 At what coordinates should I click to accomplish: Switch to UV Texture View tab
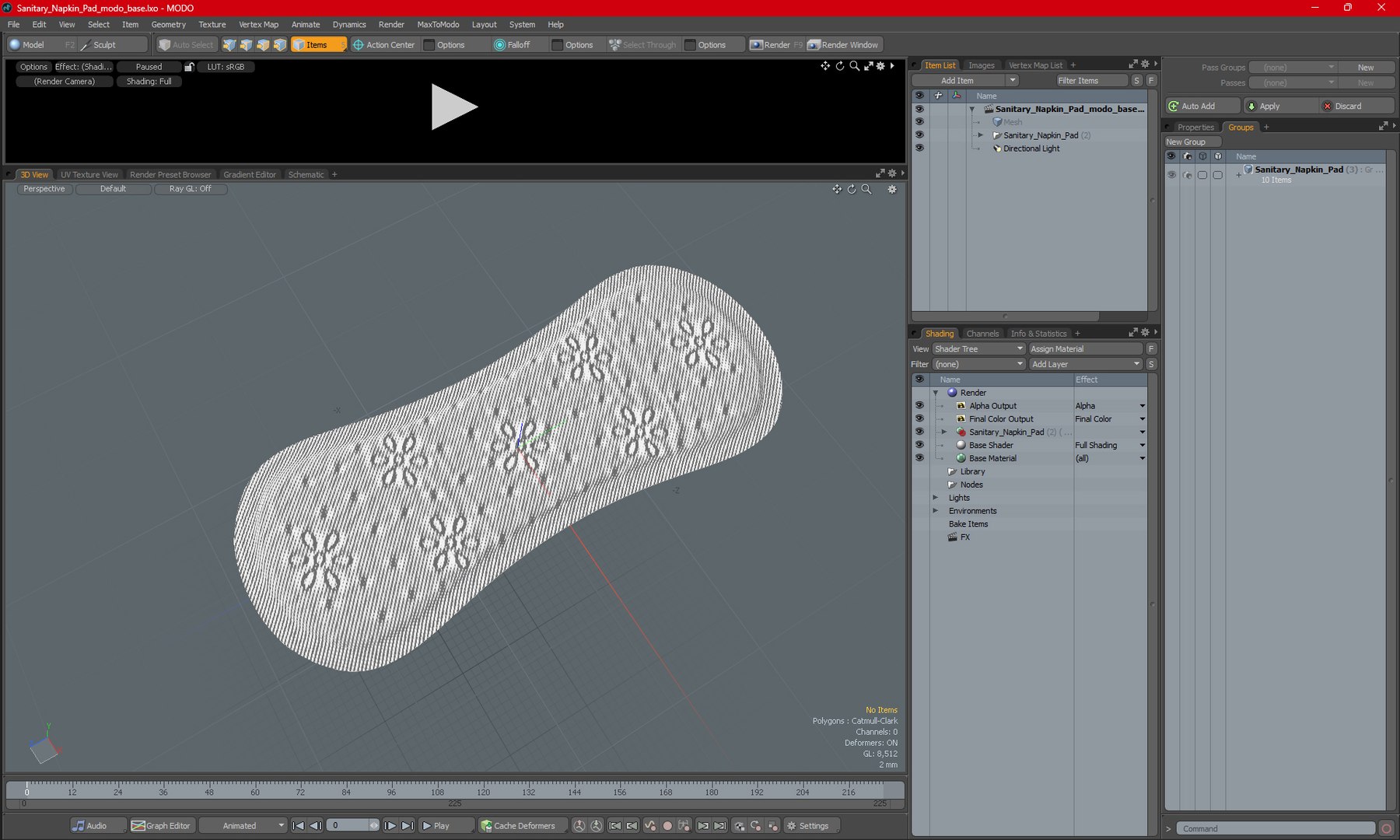pos(89,175)
